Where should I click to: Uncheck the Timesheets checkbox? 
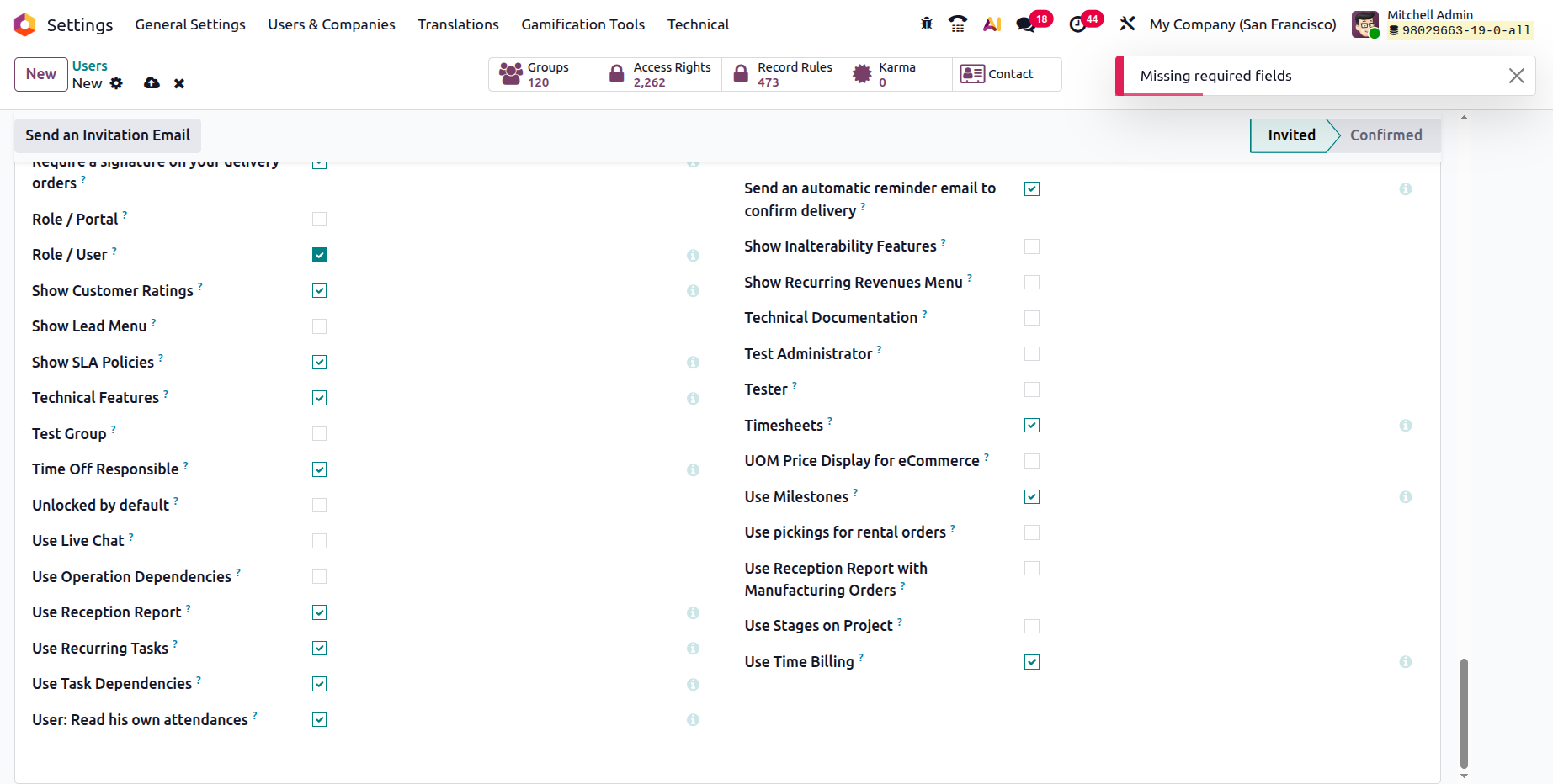tap(1032, 425)
